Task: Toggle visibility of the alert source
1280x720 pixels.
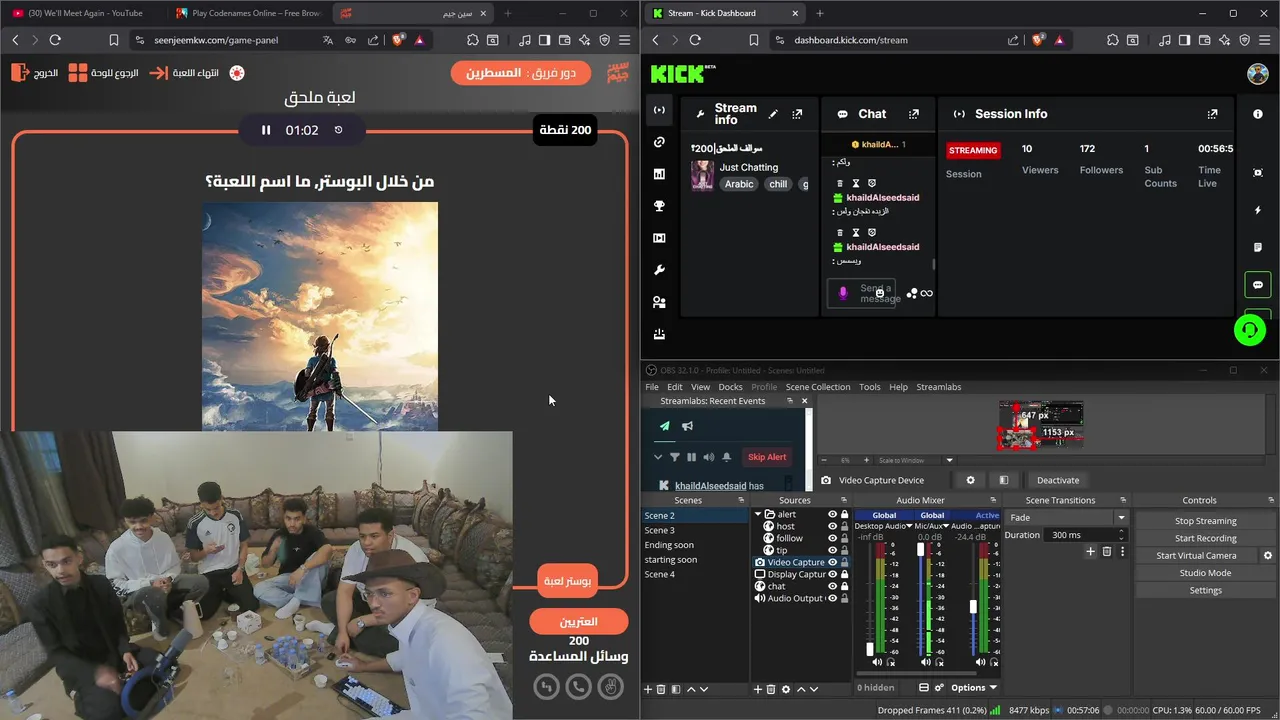Action: click(832, 514)
